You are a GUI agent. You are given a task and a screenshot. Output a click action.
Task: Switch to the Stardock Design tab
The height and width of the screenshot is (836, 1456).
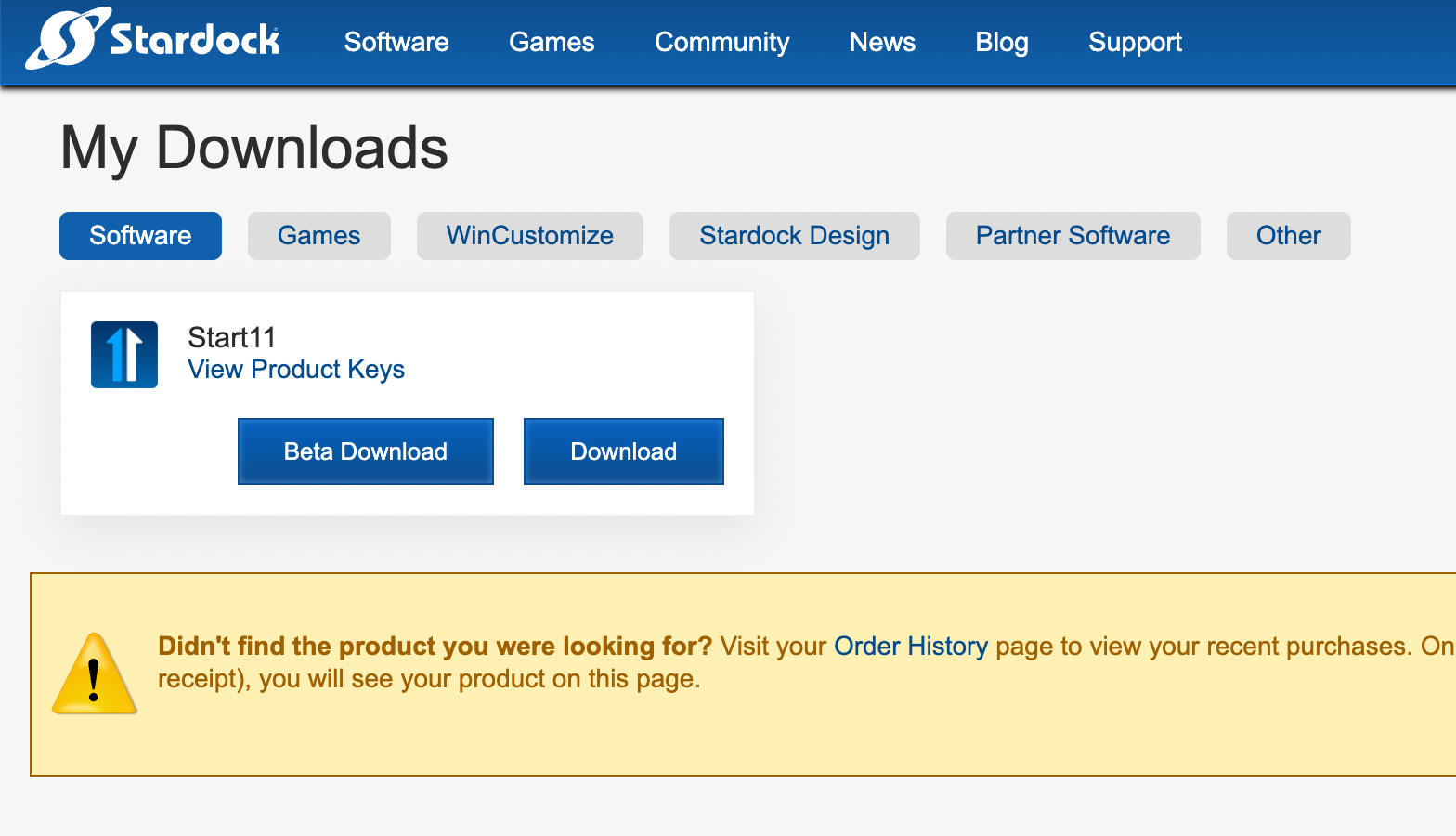pyautogui.click(x=795, y=236)
